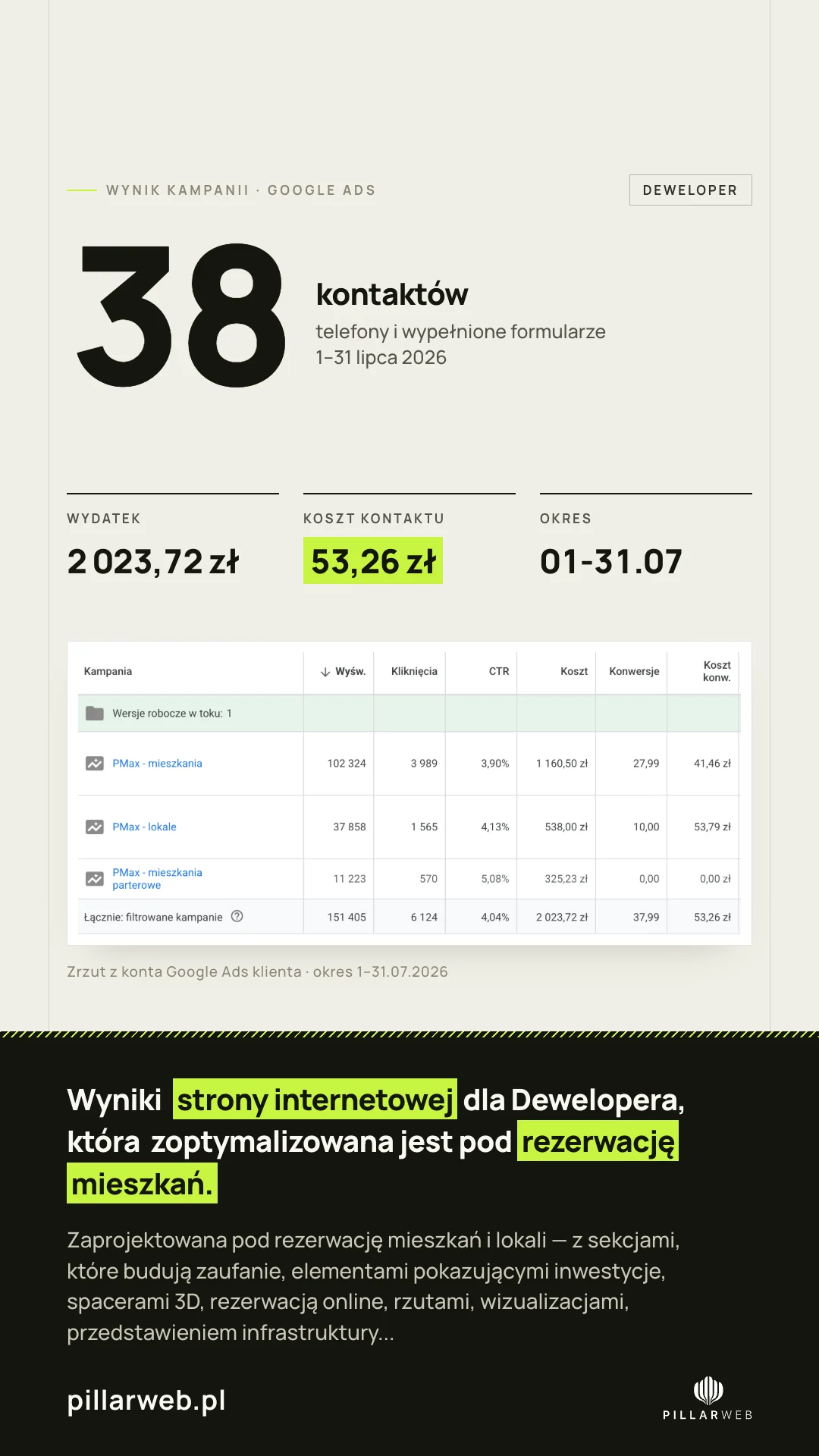Click the 53,79 zł cost per conversion

pos(712,827)
